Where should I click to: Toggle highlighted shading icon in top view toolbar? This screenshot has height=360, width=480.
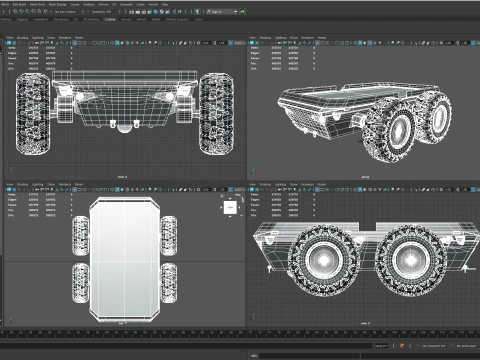pos(117,189)
